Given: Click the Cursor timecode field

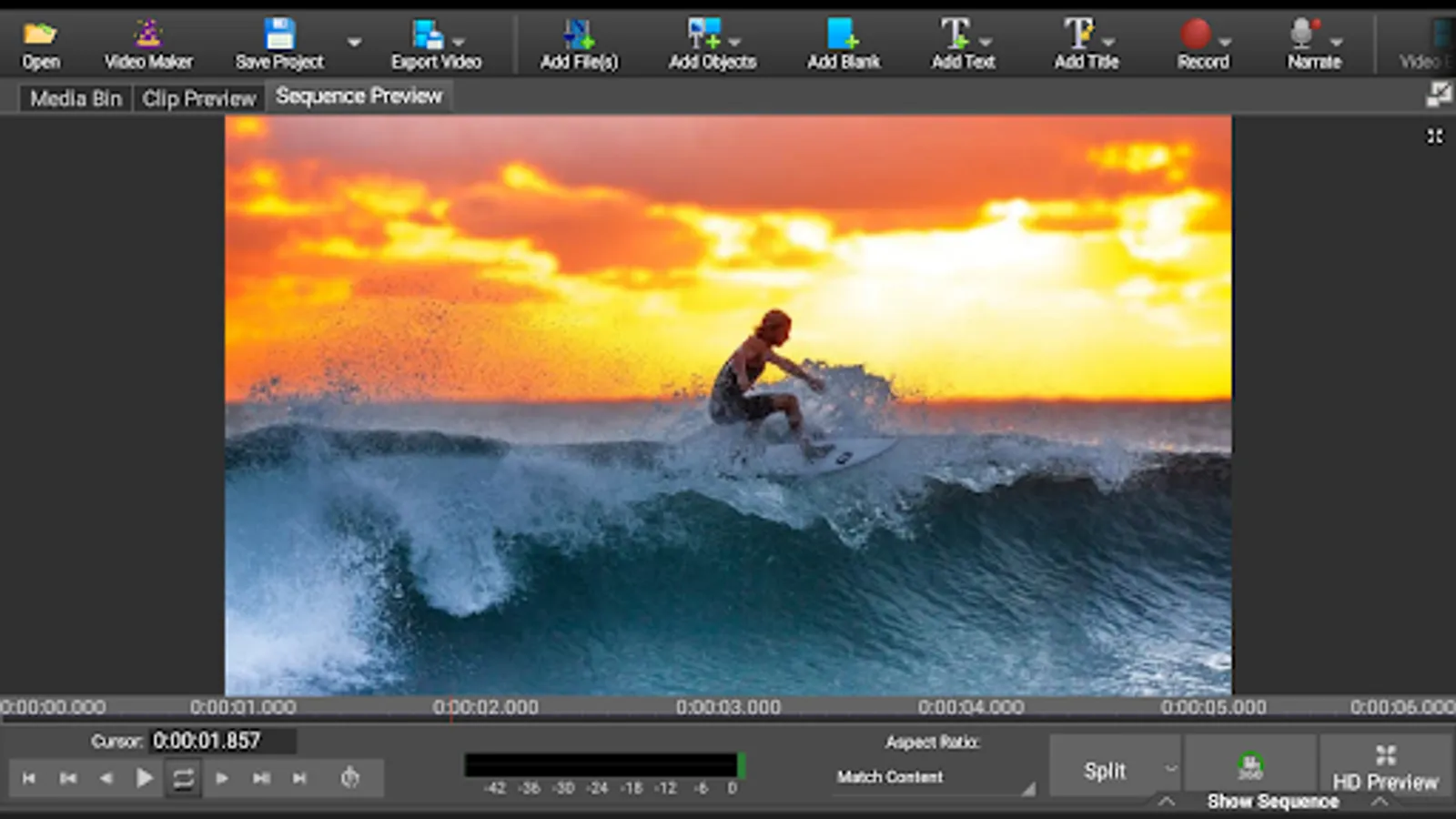Looking at the screenshot, I should pos(222,741).
